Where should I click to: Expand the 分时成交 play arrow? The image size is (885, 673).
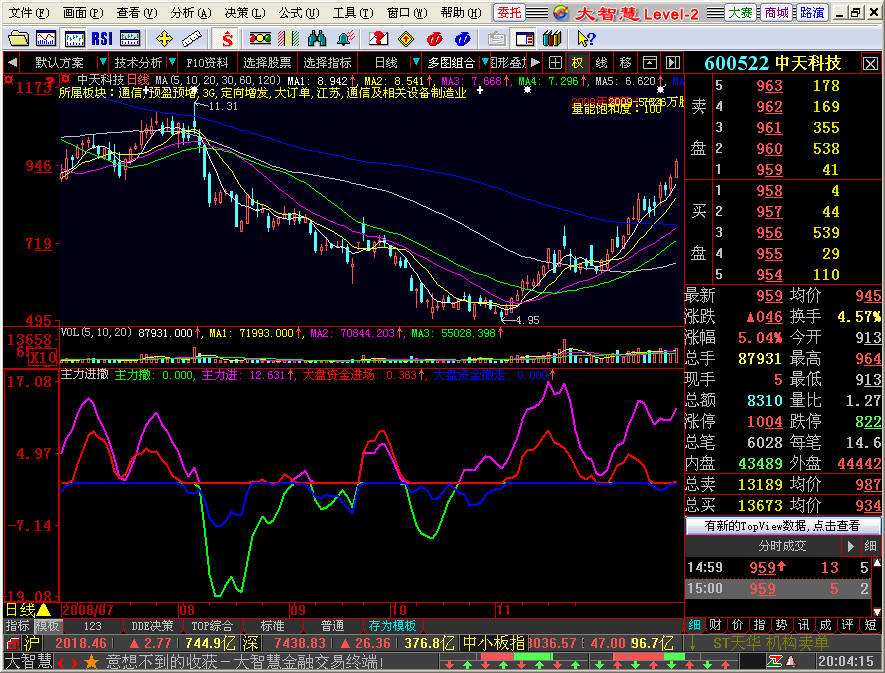coord(850,546)
